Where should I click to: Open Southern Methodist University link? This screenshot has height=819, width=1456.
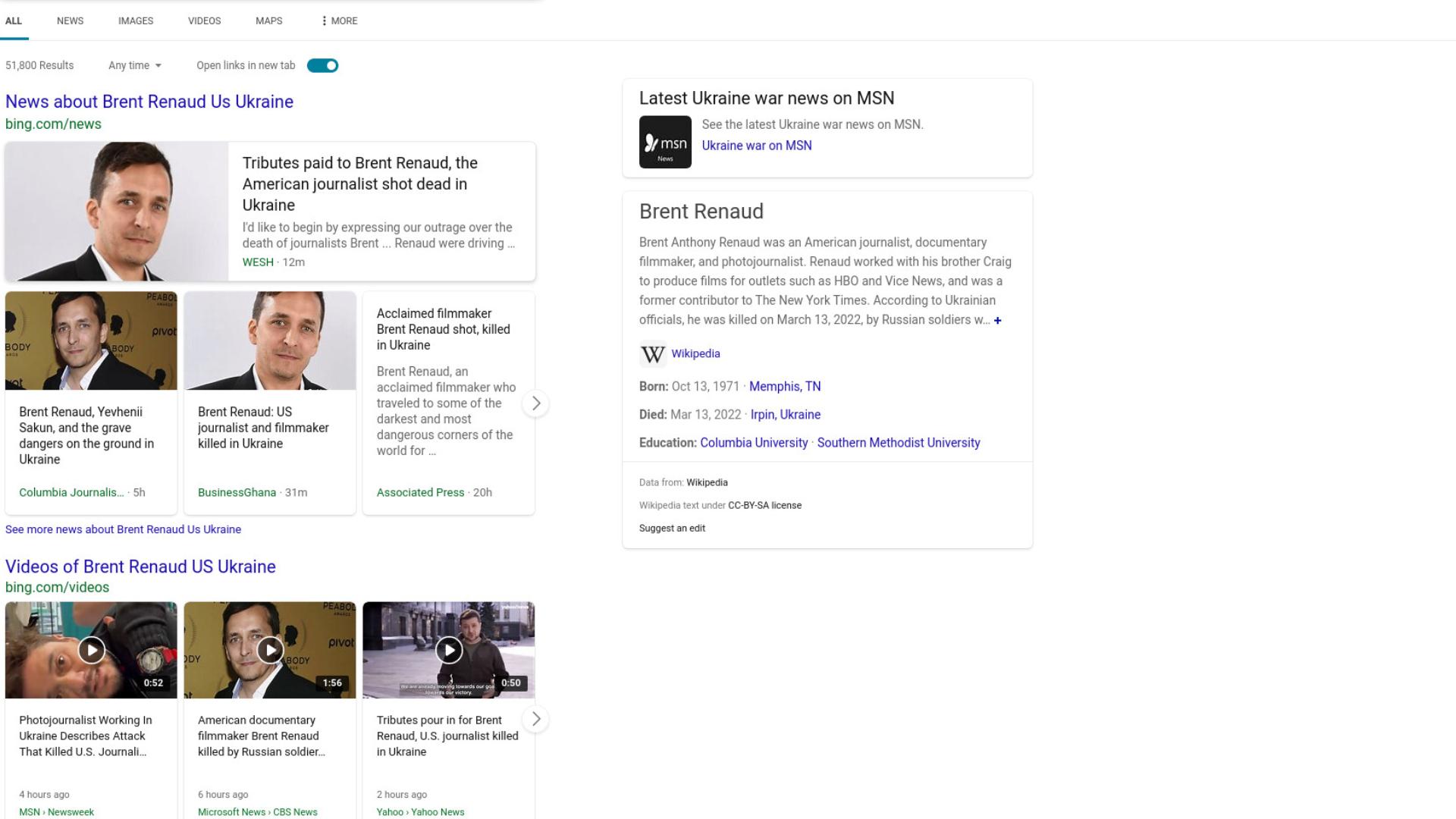point(899,443)
